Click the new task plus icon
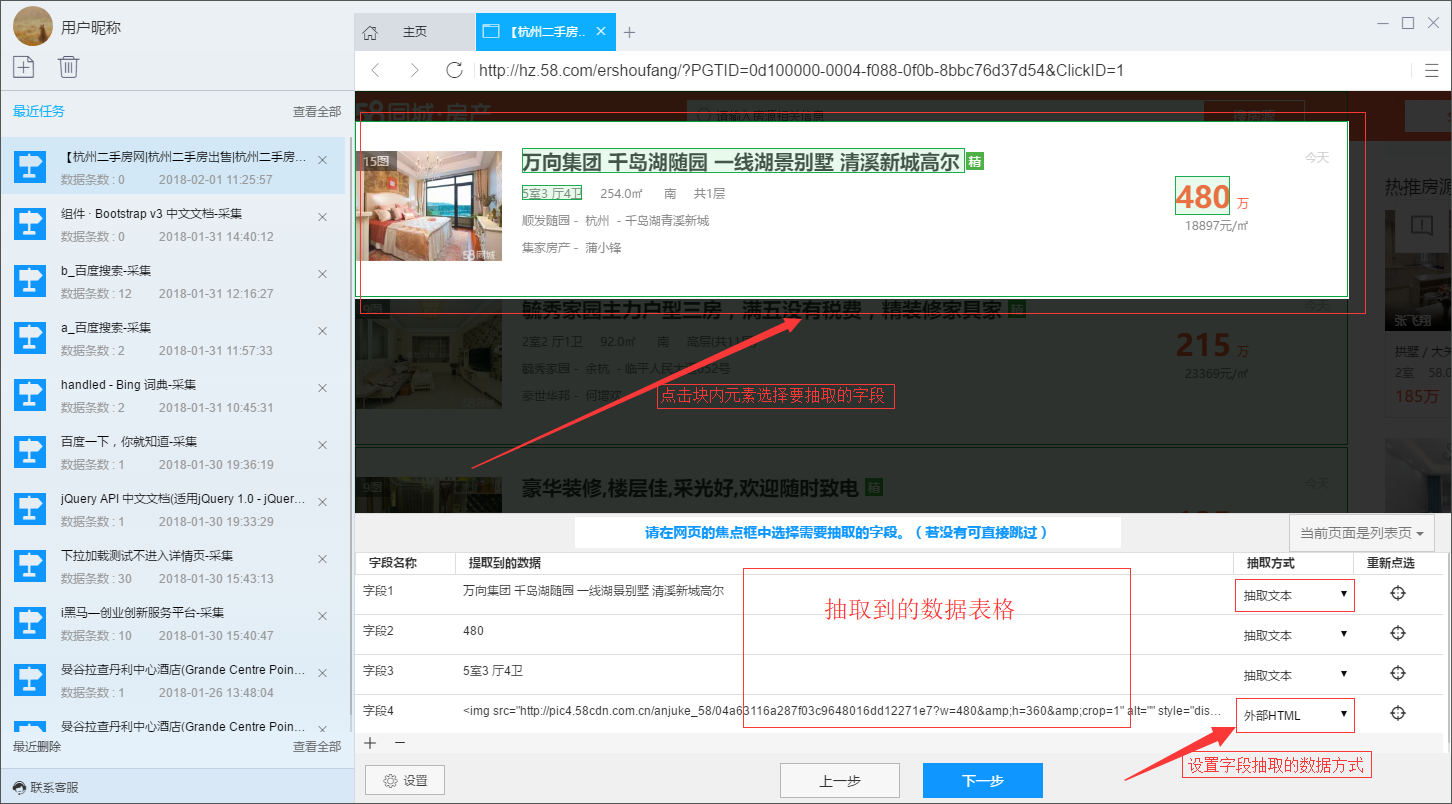Image resolution: width=1452 pixels, height=804 pixels. (24, 67)
